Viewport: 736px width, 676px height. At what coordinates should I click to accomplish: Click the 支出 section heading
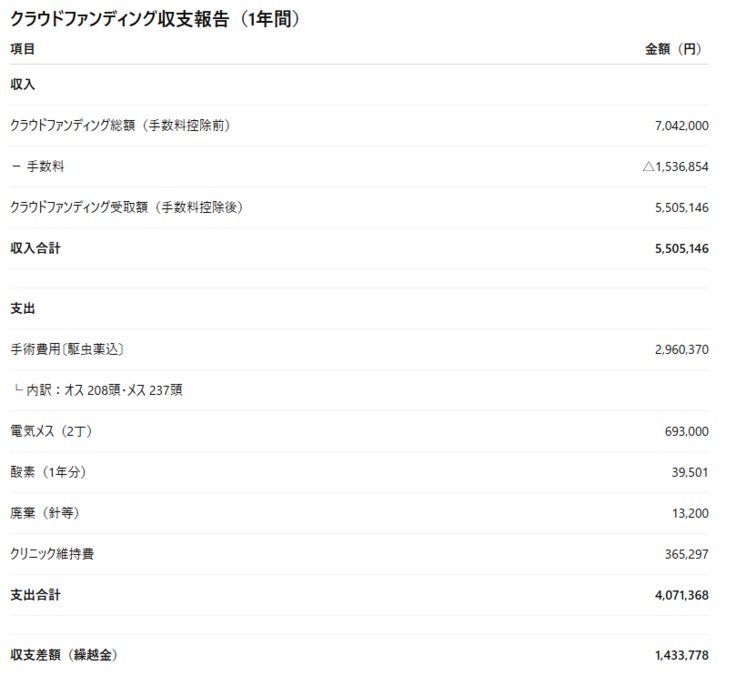(x=22, y=309)
